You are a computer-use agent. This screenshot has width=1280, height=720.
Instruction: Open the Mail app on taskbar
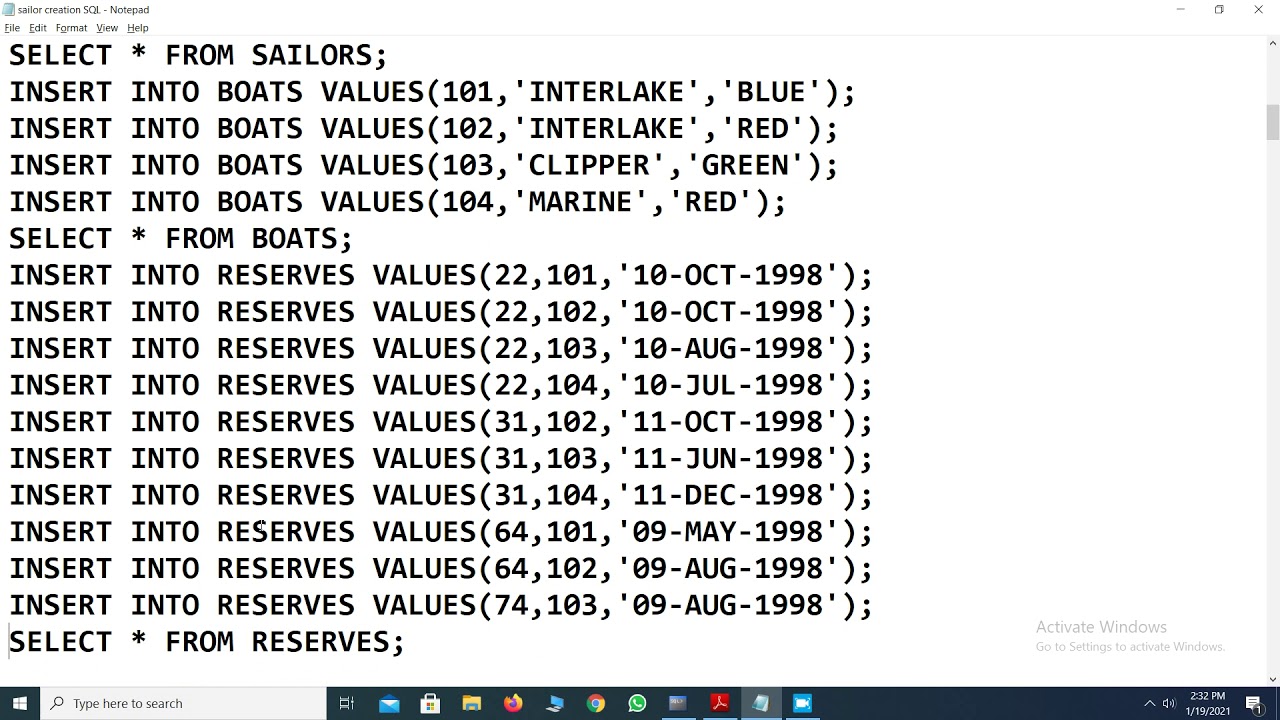tap(389, 703)
